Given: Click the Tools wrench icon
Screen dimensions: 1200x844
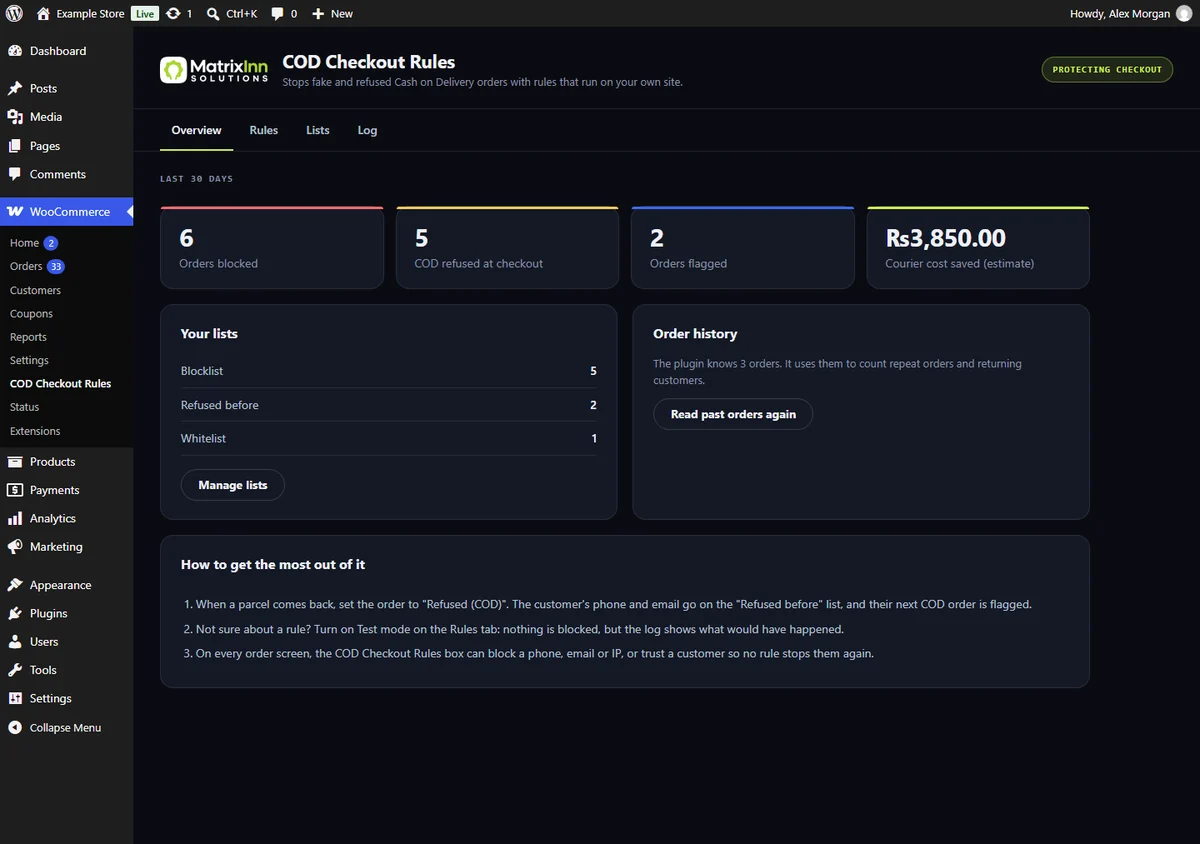Looking at the screenshot, I should coord(15,670).
